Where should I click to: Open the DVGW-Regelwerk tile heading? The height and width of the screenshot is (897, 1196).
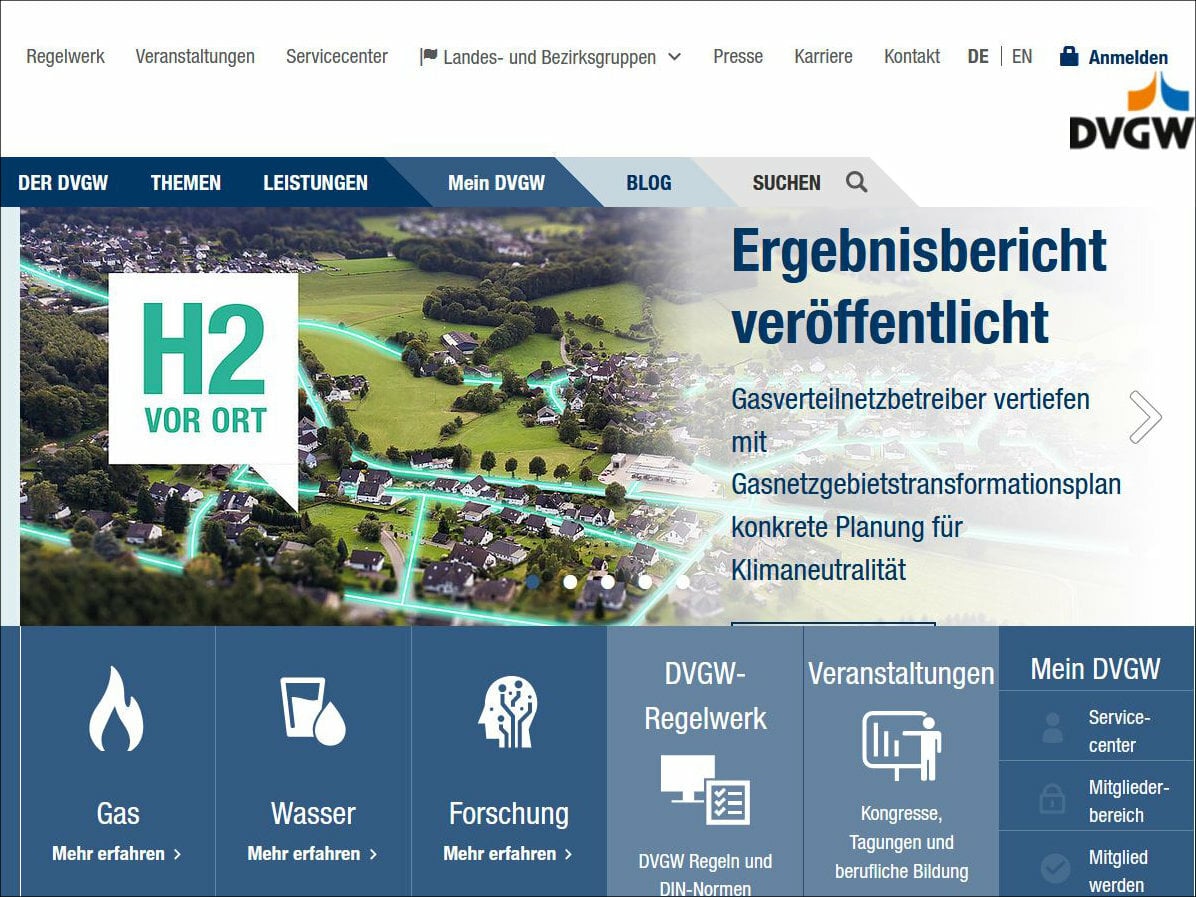click(706, 696)
